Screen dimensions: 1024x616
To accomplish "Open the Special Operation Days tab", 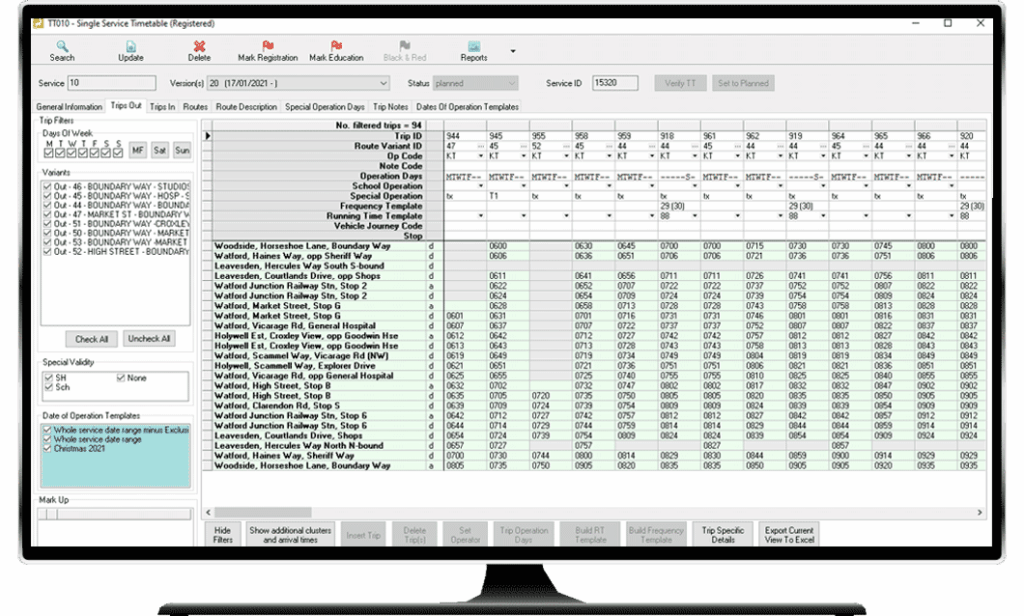I will tap(324, 106).
